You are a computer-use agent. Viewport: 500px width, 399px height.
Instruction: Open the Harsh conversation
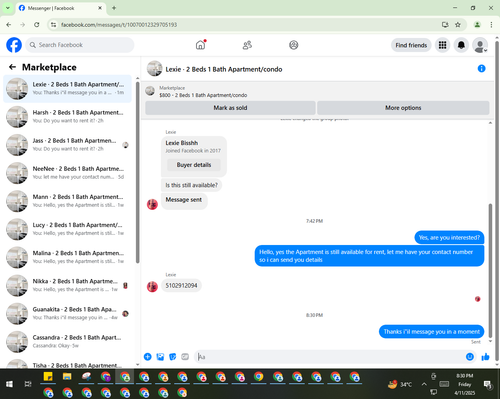click(x=67, y=117)
